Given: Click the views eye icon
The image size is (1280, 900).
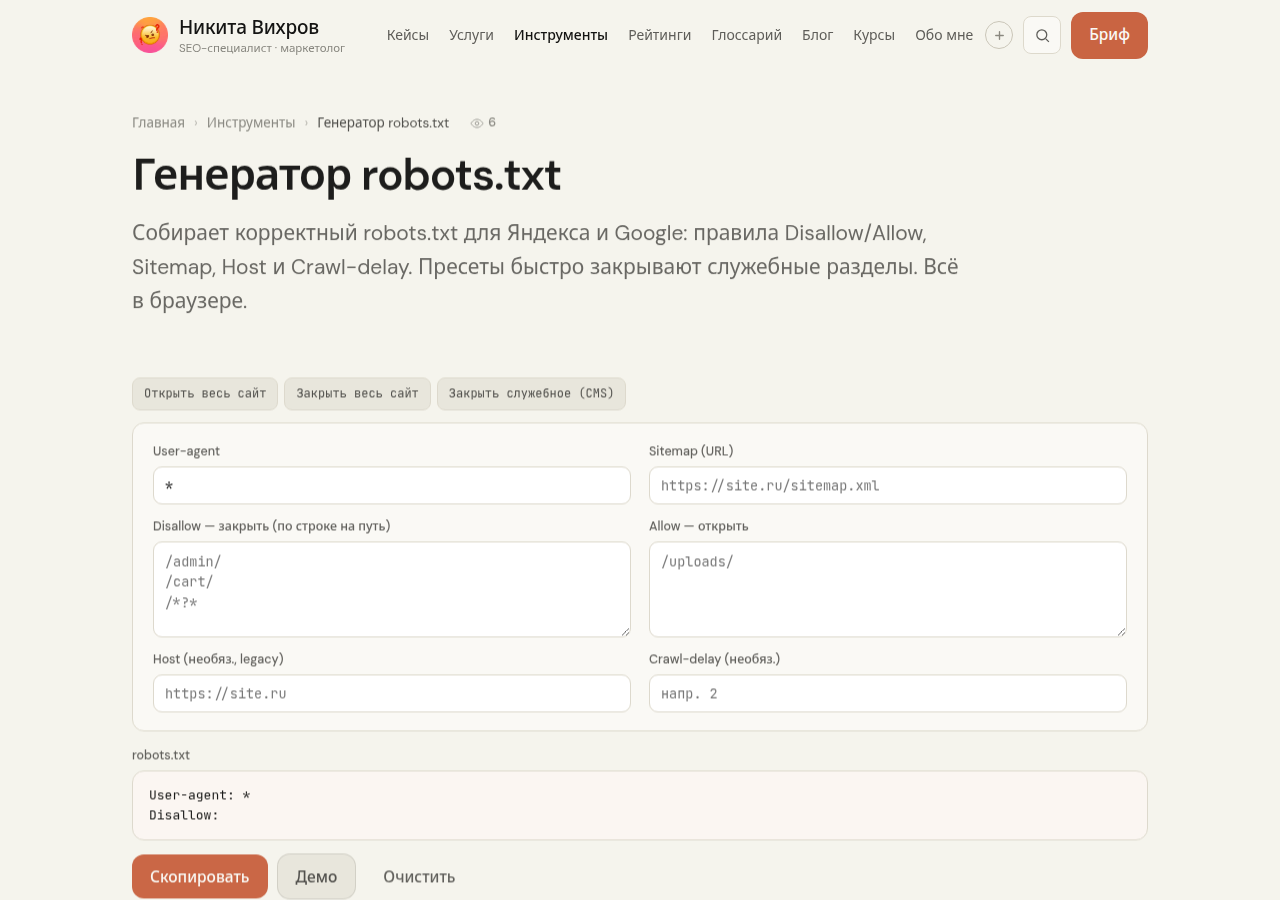Looking at the screenshot, I should tap(477, 123).
